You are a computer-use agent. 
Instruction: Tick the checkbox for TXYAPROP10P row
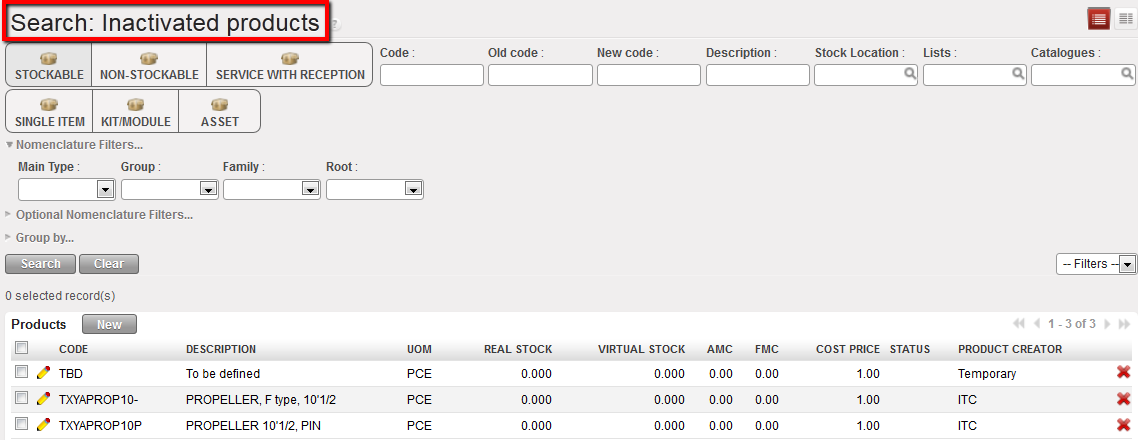[22, 425]
